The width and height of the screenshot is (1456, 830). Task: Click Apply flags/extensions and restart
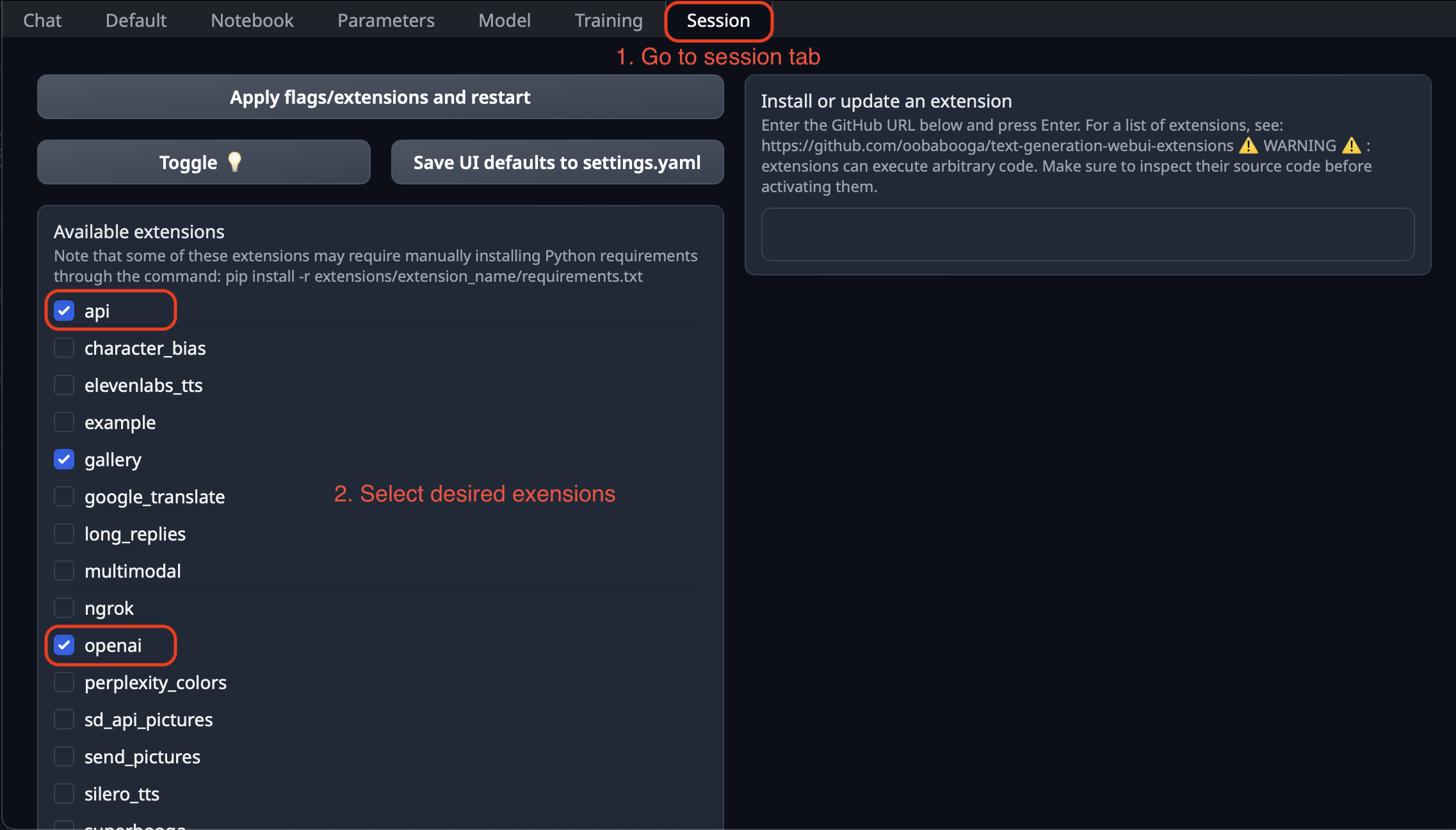[x=380, y=97]
